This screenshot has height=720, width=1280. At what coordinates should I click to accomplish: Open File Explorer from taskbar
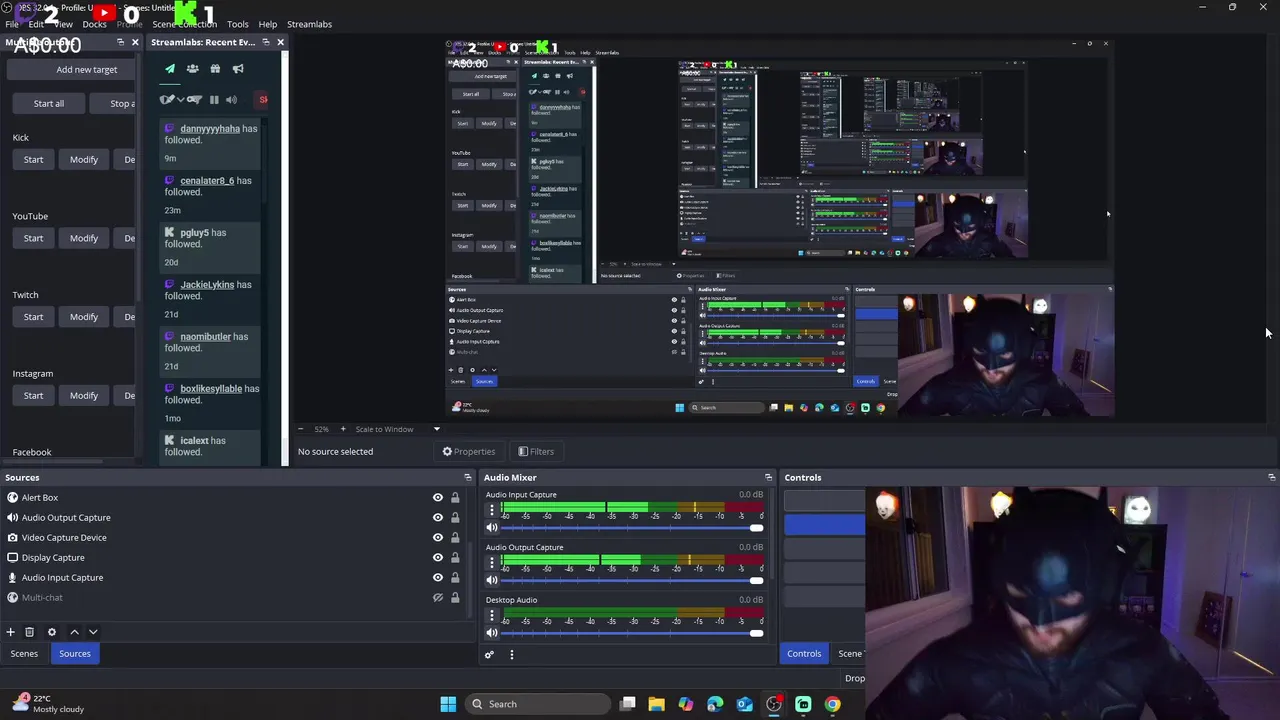[656, 704]
